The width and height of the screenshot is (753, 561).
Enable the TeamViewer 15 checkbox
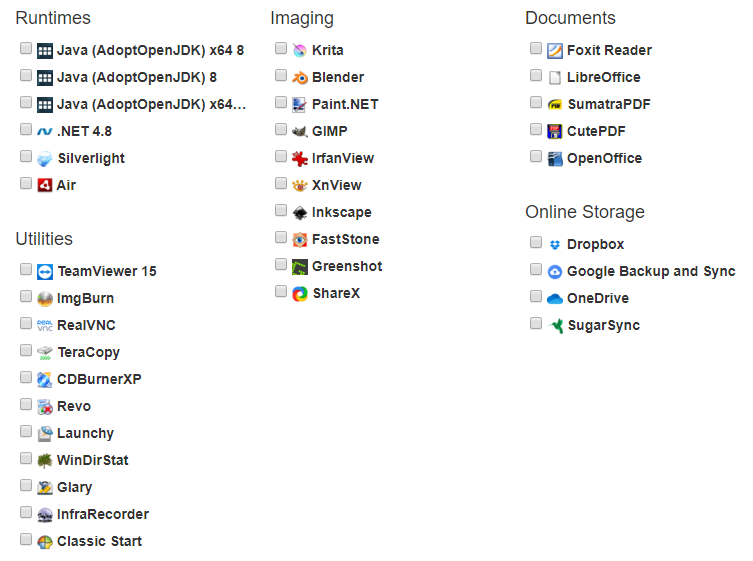coord(26,269)
